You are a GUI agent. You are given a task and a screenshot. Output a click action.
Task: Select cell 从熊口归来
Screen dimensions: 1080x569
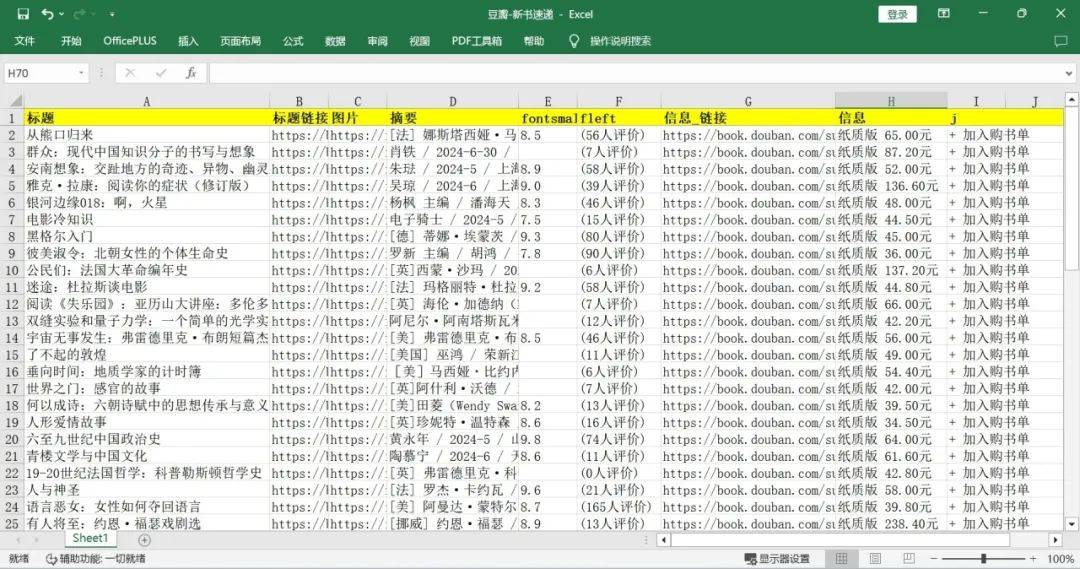pos(147,135)
